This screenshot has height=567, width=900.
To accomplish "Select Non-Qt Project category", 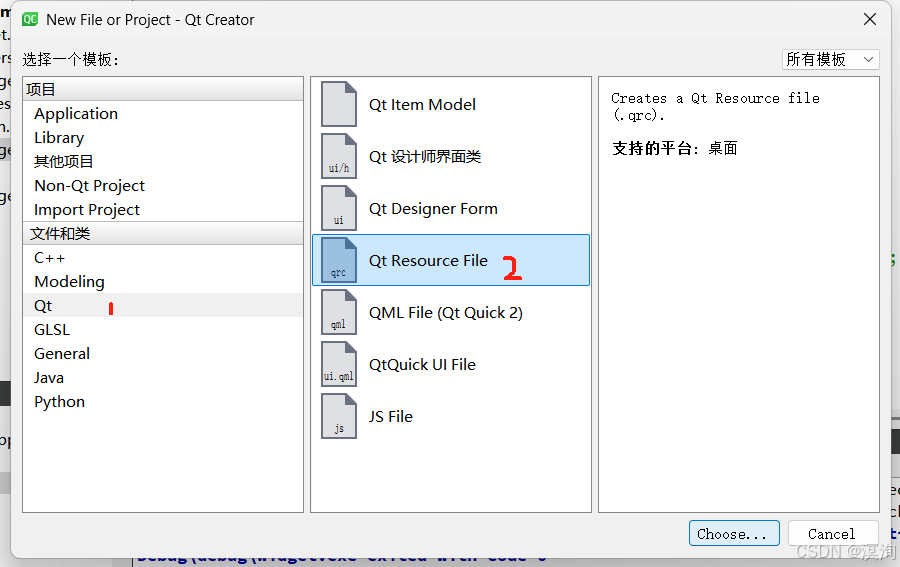I will click(x=163, y=185).
